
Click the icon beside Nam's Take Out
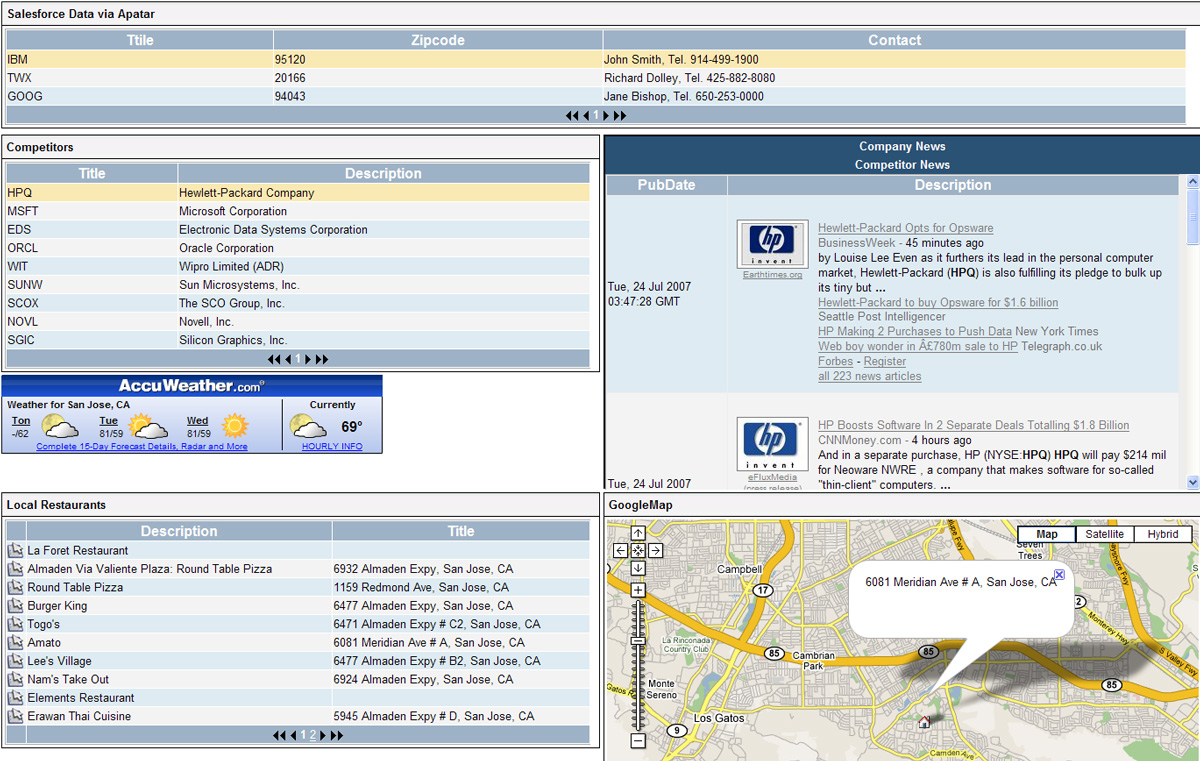[15, 679]
